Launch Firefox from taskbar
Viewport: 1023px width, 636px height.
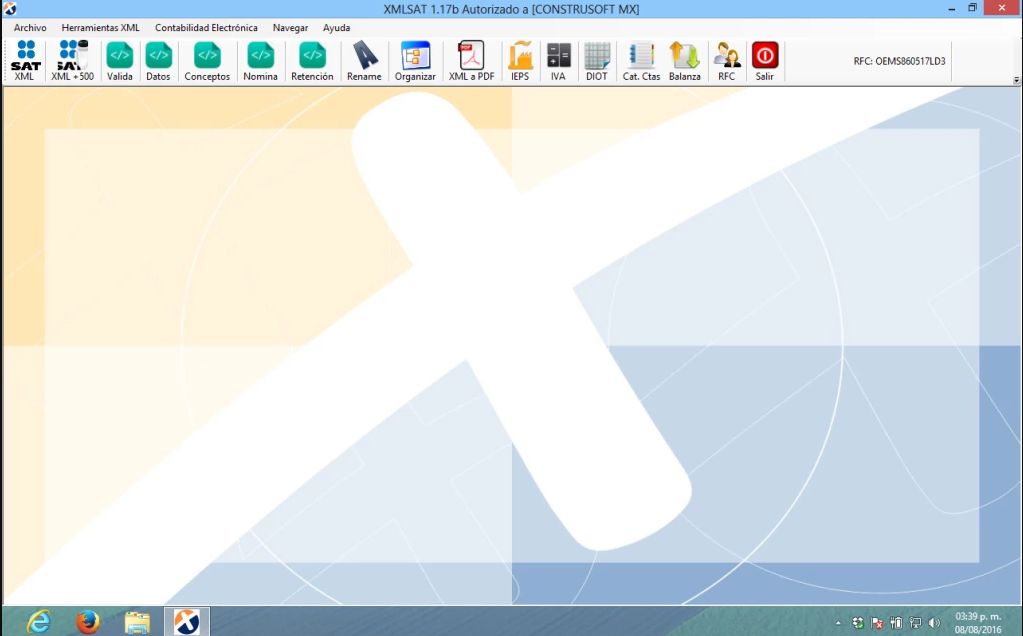pos(87,622)
